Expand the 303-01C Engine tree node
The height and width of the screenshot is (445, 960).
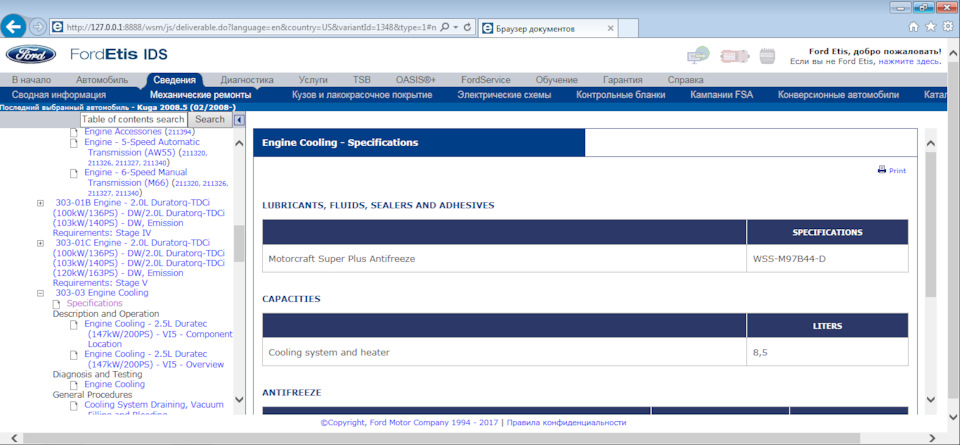[40, 243]
